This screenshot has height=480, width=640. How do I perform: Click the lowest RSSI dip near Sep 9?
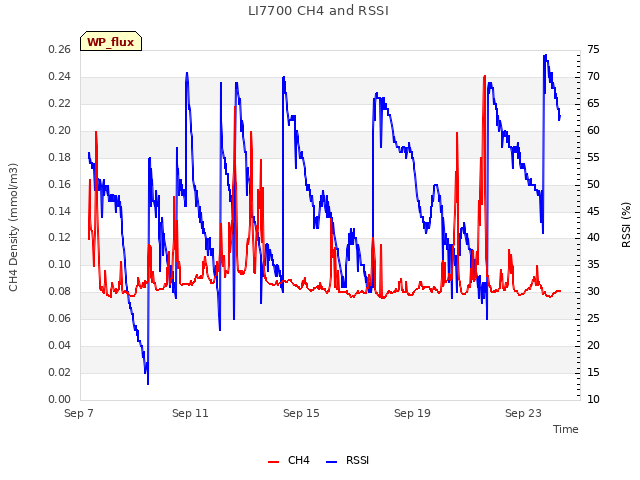(x=148, y=384)
